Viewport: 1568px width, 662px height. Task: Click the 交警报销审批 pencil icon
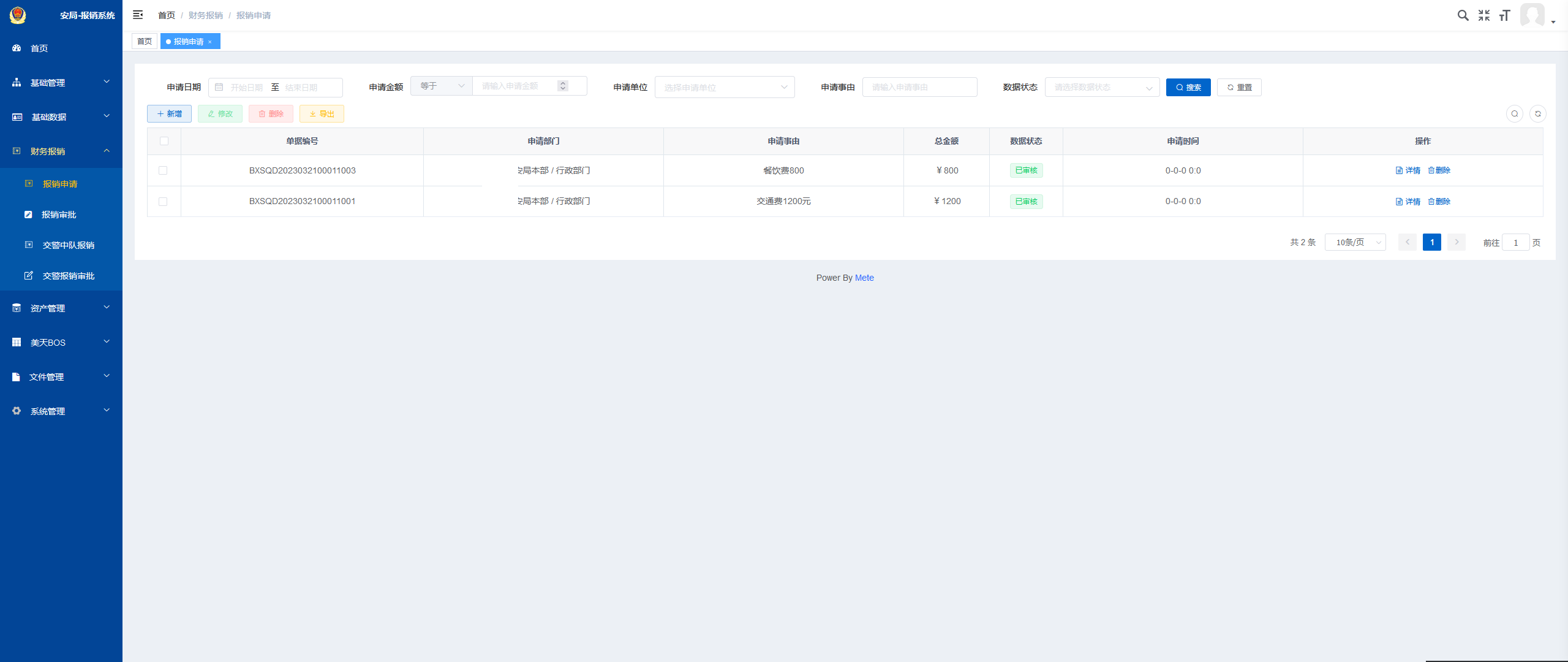click(x=29, y=275)
